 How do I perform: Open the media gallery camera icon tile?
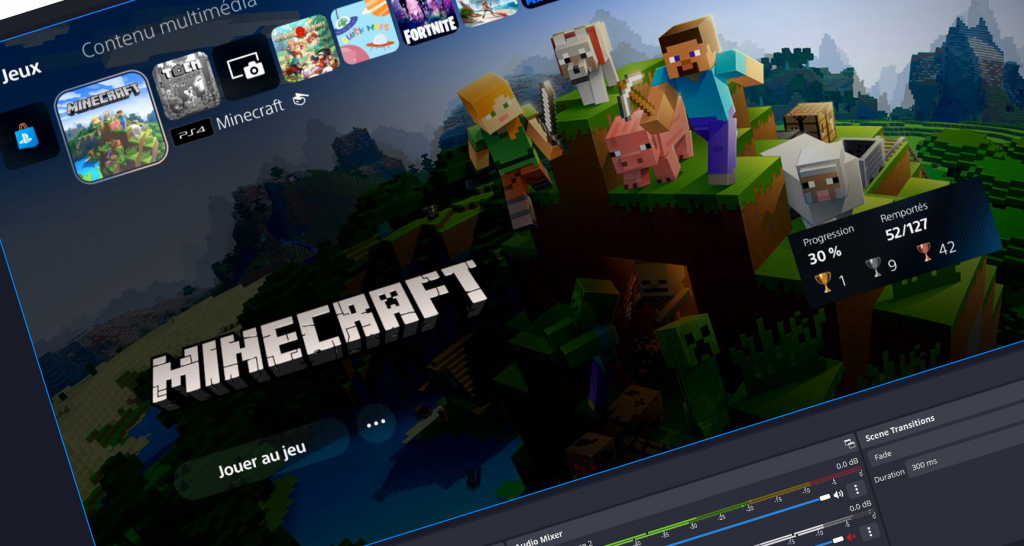point(246,67)
